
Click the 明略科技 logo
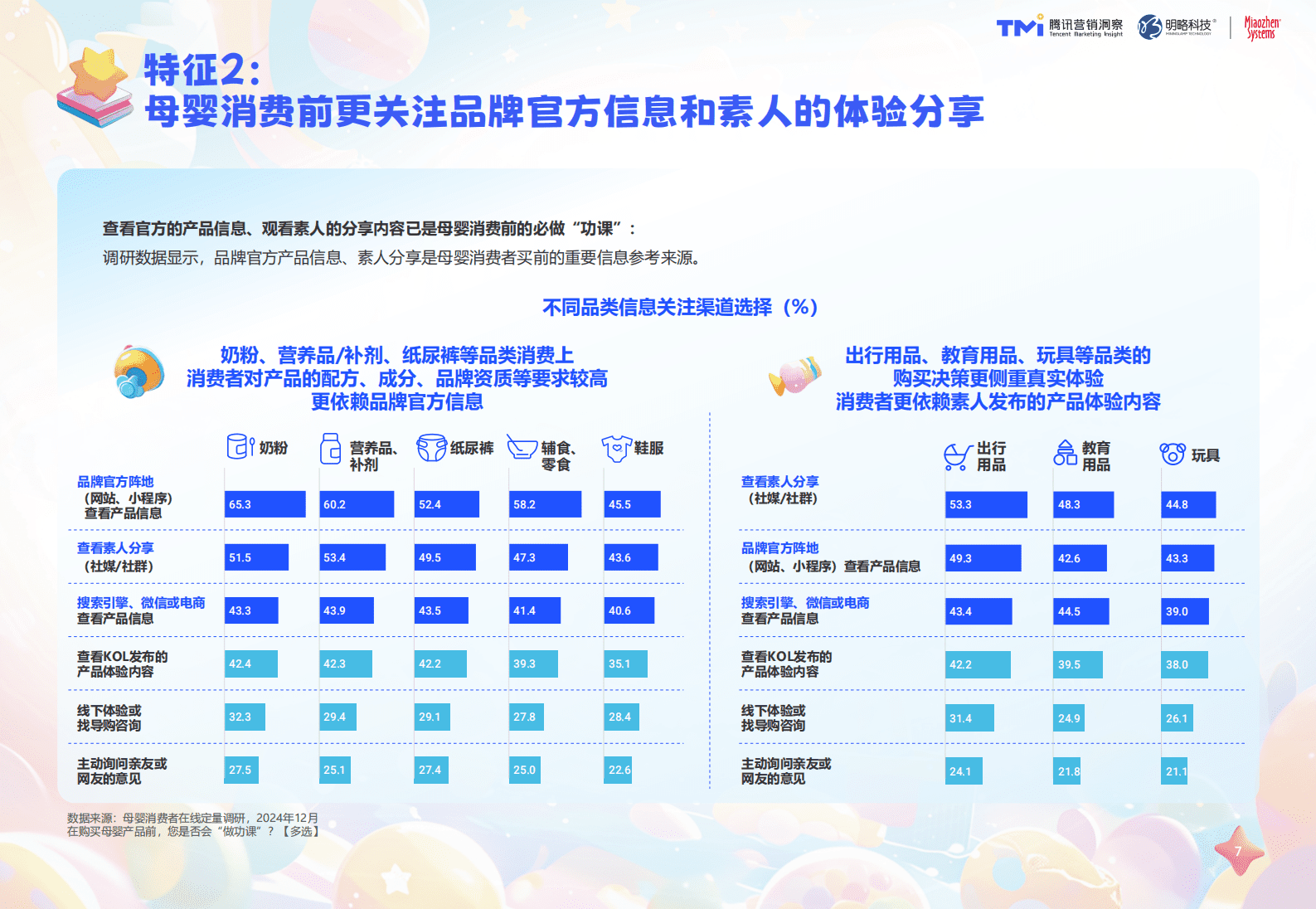click(1177, 27)
